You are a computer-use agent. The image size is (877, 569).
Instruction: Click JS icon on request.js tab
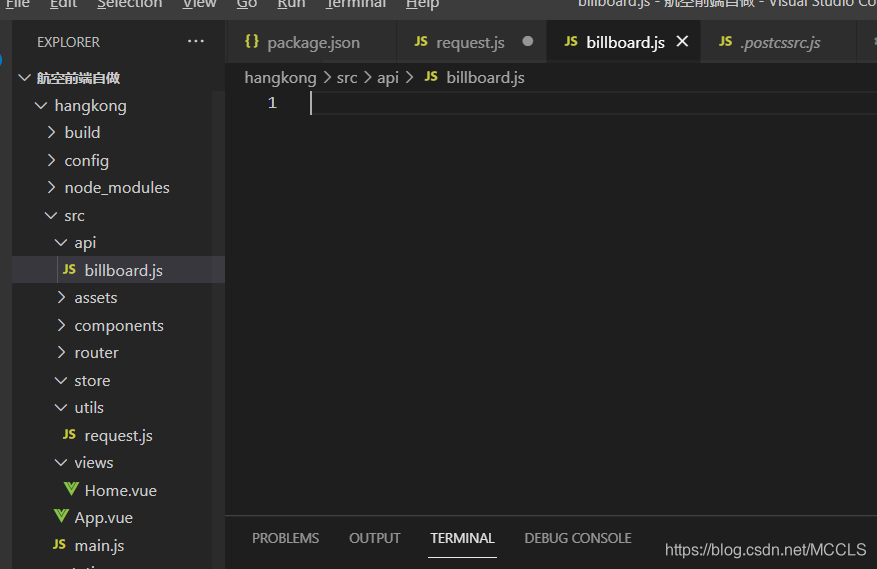click(421, 41)
